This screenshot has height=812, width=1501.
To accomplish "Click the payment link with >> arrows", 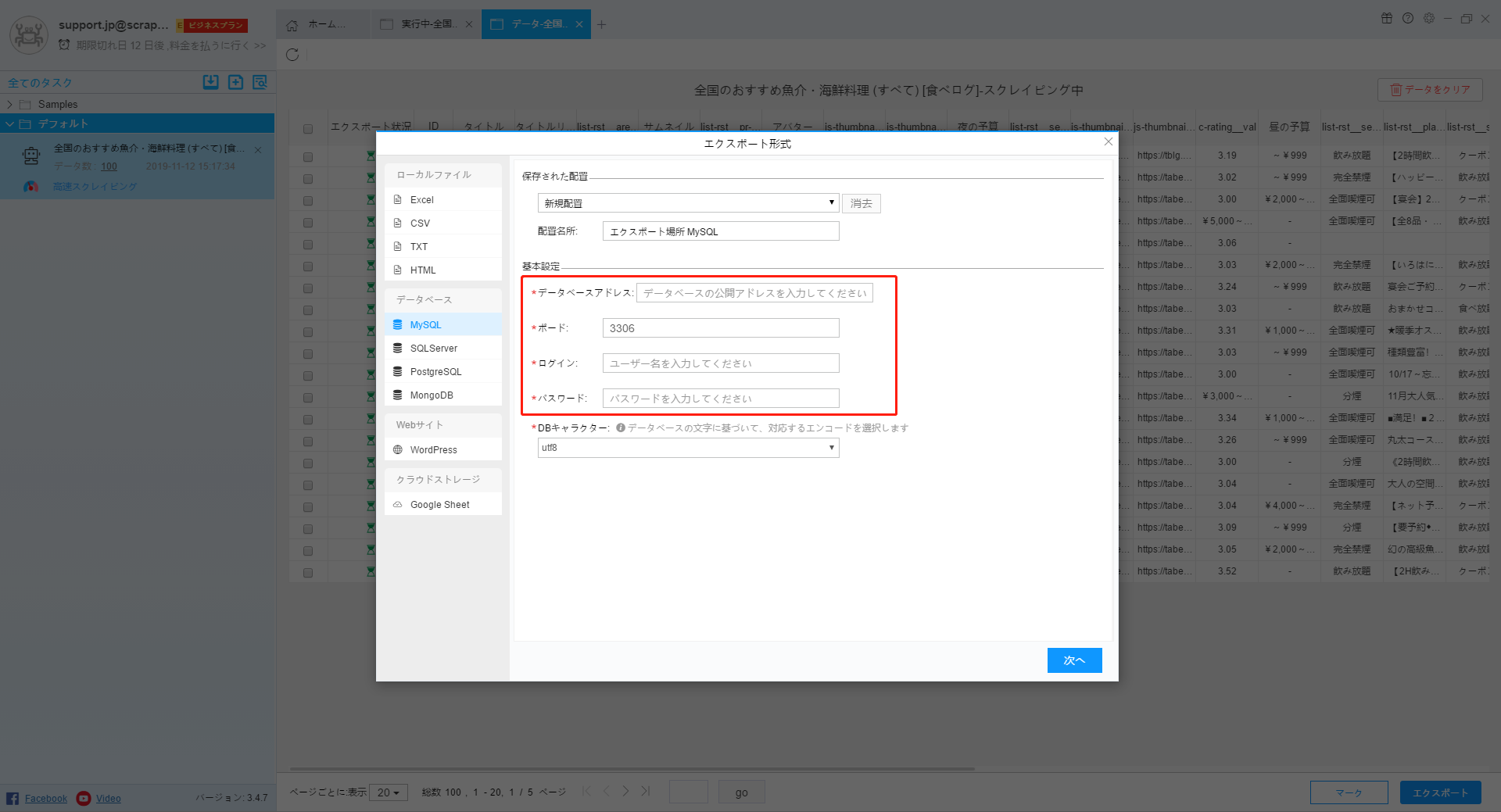I will point(171,45).
